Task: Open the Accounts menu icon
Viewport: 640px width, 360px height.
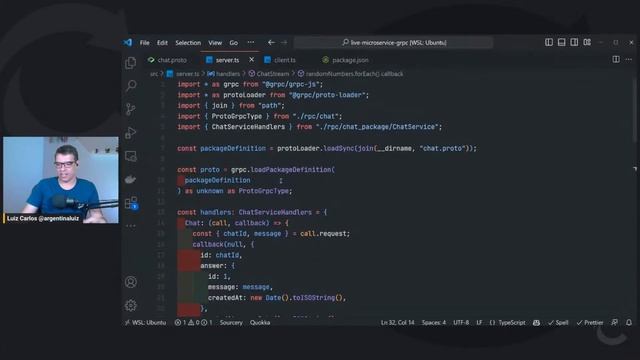Action: (131, 282)
